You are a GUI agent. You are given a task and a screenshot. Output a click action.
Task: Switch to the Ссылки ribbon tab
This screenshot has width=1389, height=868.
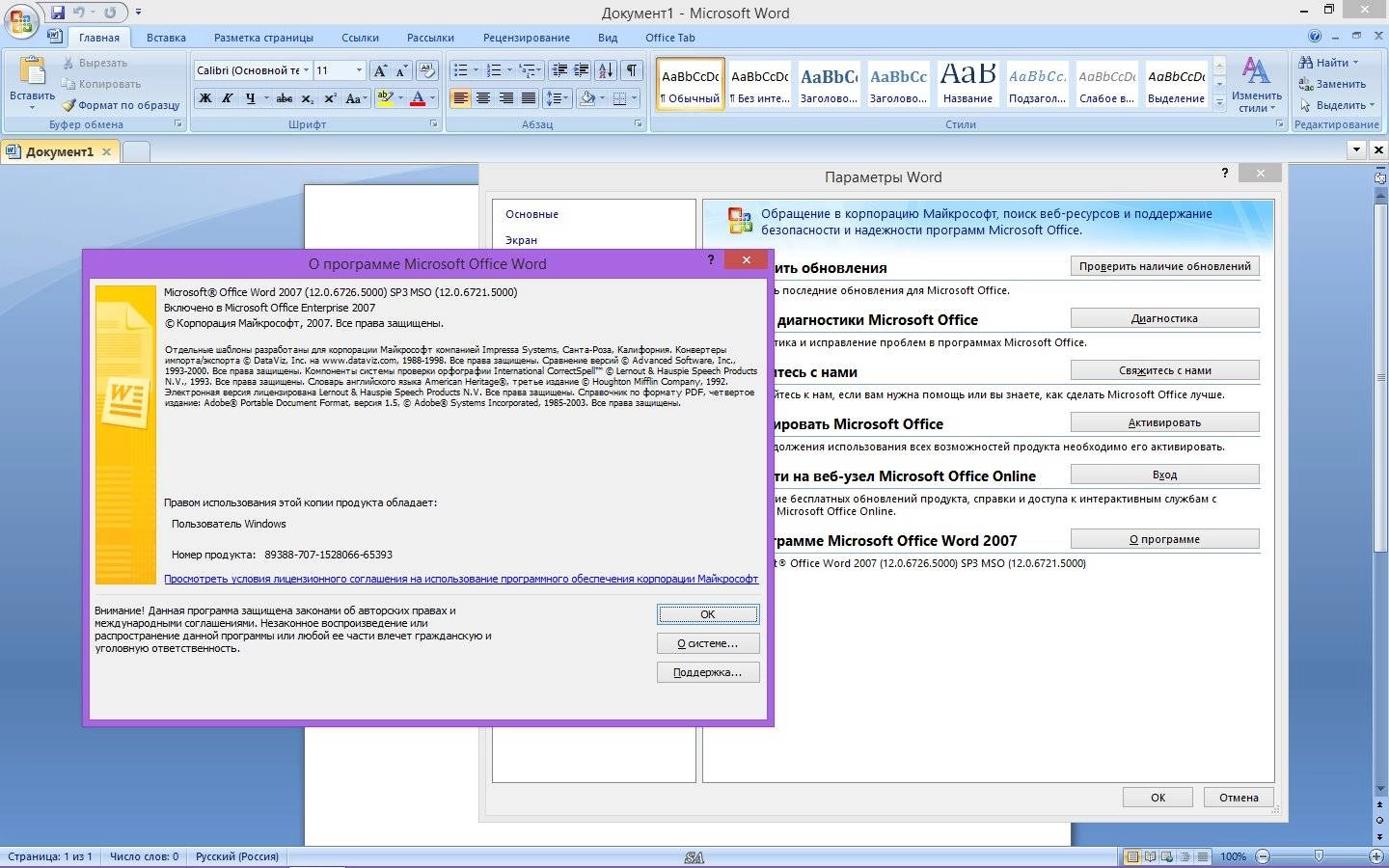pos(360,38)
